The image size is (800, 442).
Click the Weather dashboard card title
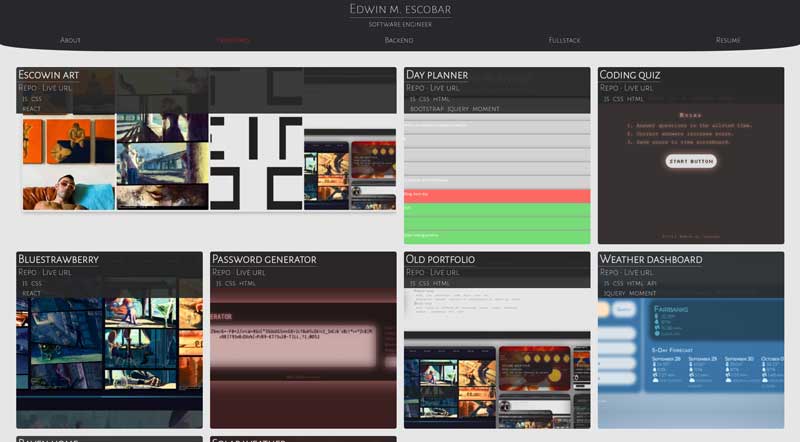point(651,259)
